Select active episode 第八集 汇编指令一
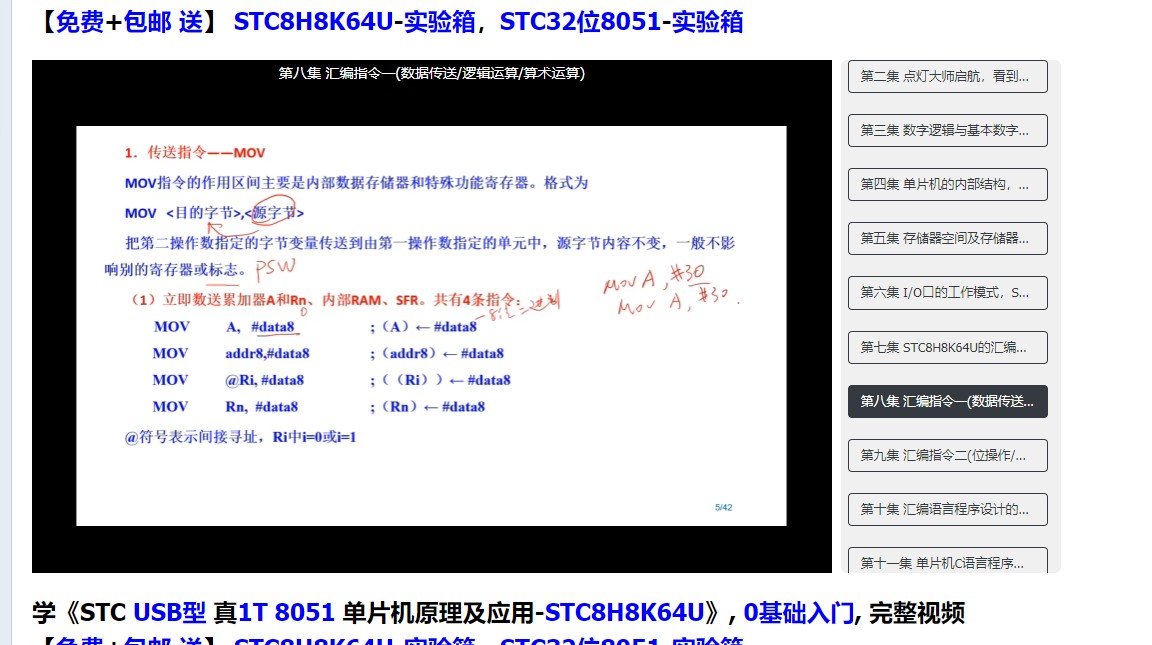Image resolution: width=1152 pixels, height=645 pixels. (x=947, y=402)
